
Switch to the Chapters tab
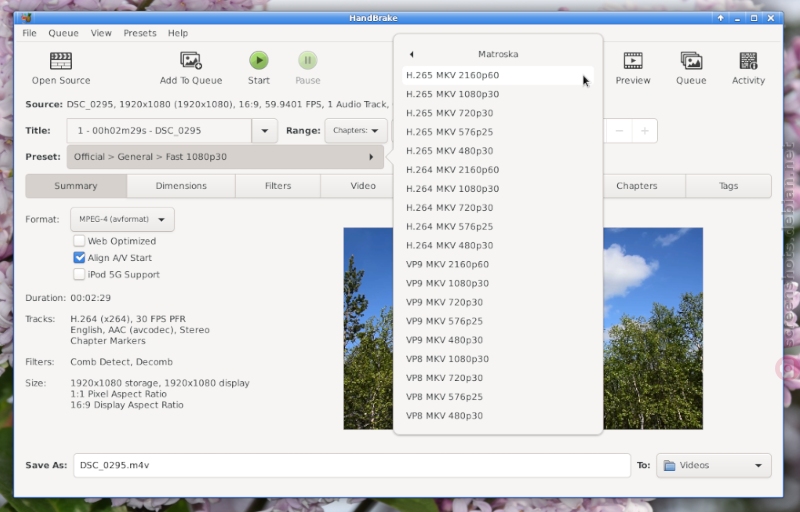click(x=637, y=186)
